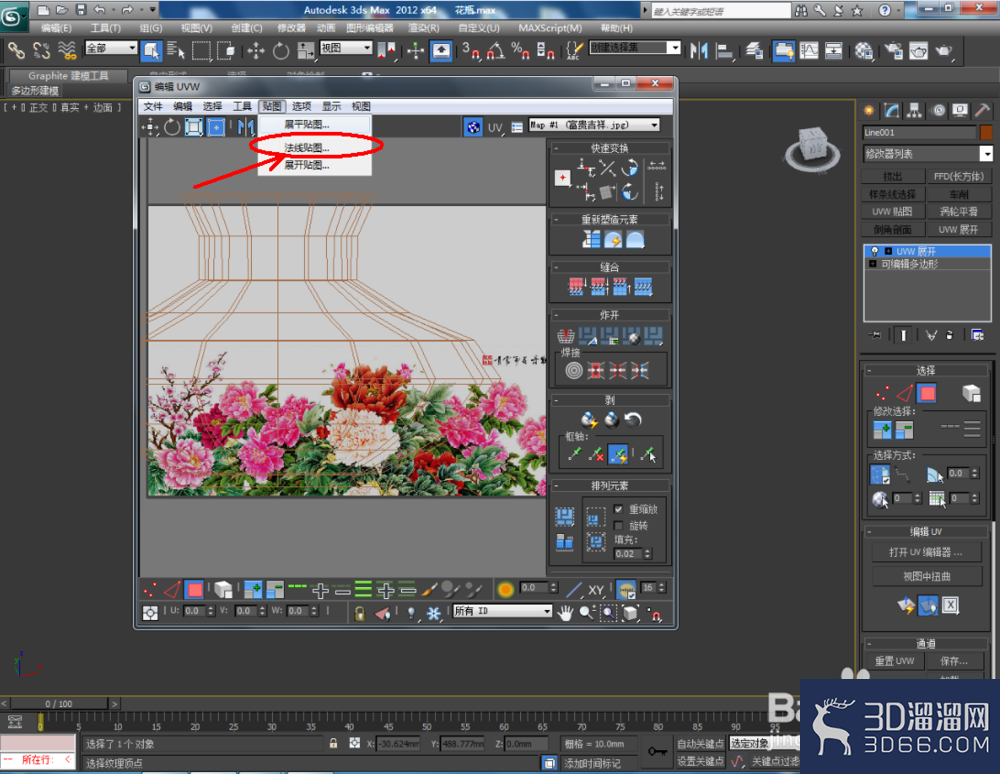This screenshot has height=774, width=1000.
Task: Select vertex sub-object mode in UVW bottom bar
Action: coord(151,590)
